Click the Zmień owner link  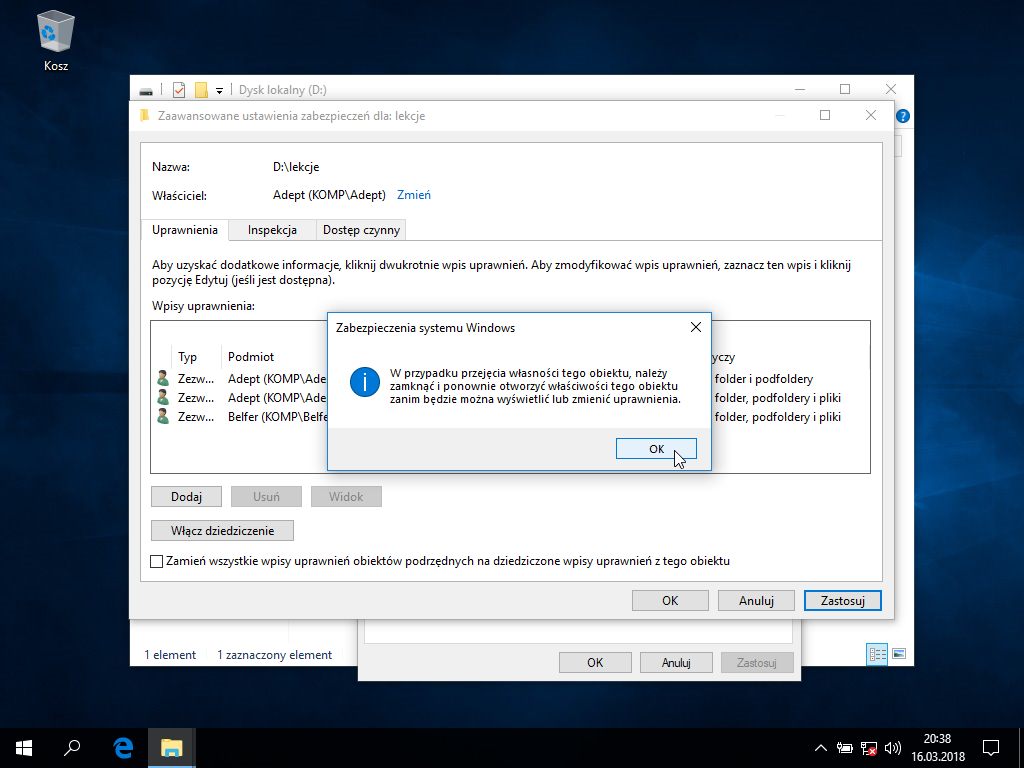[413, 195]
